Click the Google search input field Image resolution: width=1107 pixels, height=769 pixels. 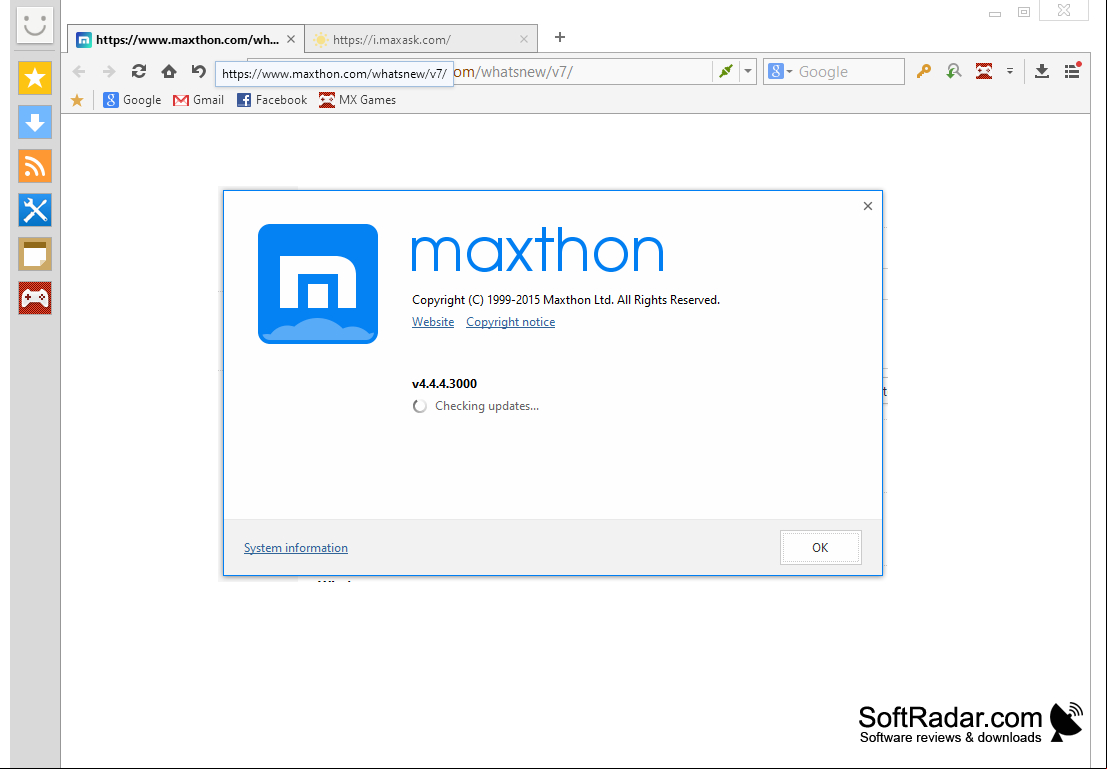click(849, 71)
